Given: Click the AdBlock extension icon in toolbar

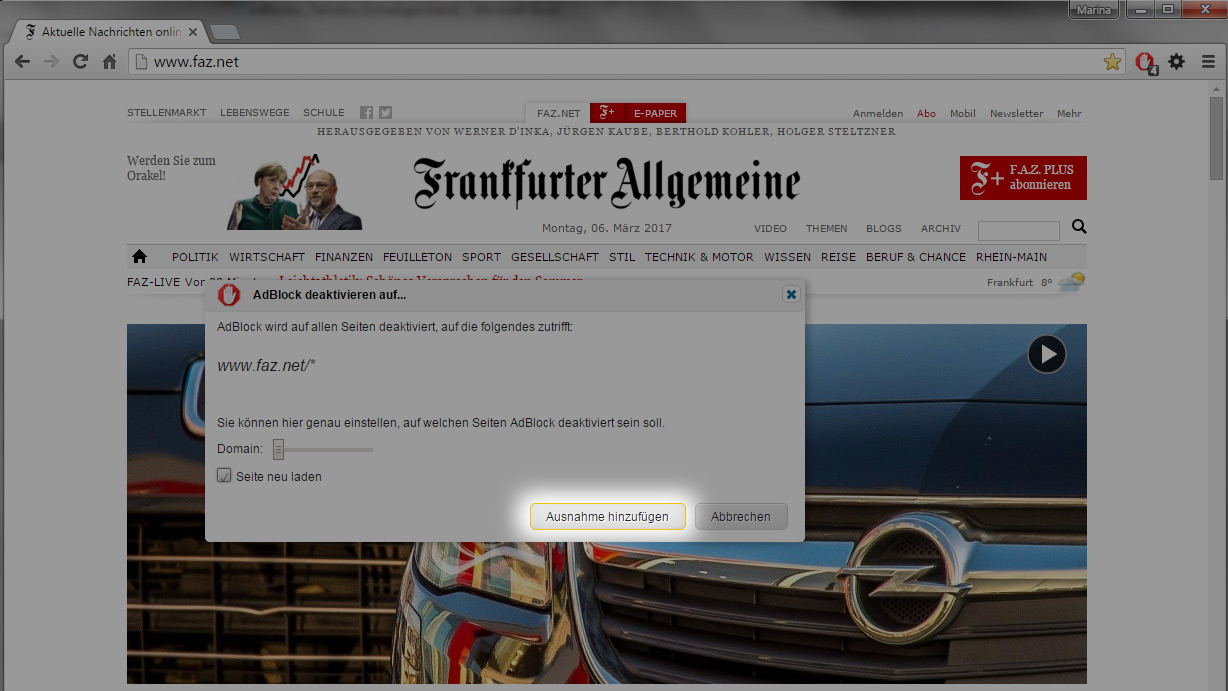Looking at the screenshot, I should [x=1145, y=62].
